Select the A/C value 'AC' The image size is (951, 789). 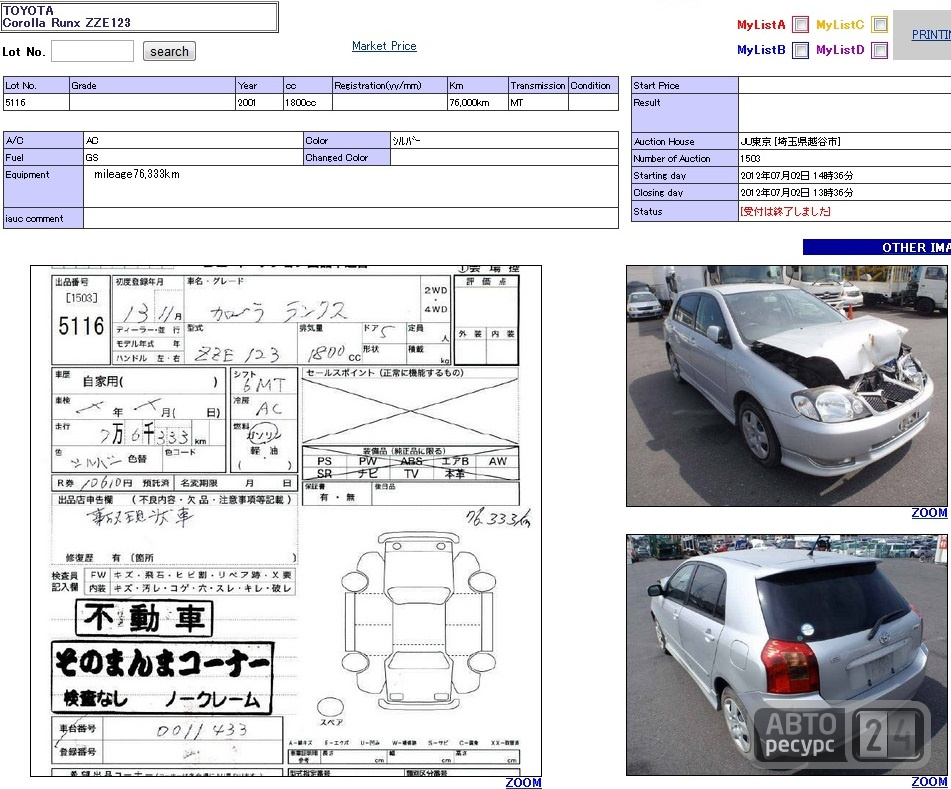tap(92, 141)
